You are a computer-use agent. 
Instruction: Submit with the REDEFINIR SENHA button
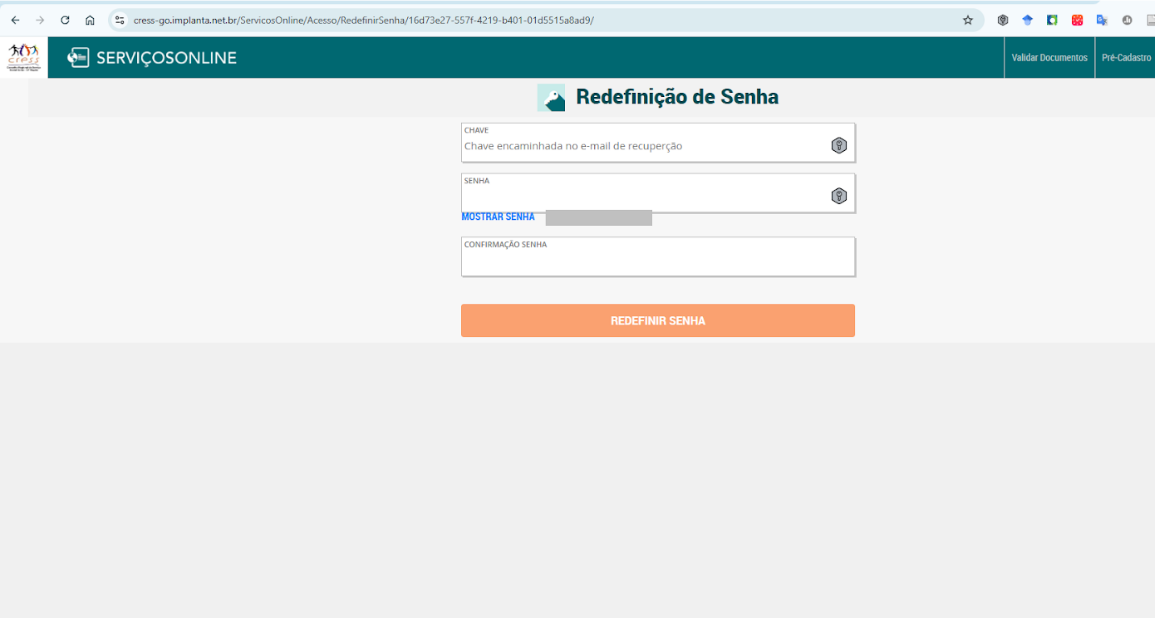point(658,320)
